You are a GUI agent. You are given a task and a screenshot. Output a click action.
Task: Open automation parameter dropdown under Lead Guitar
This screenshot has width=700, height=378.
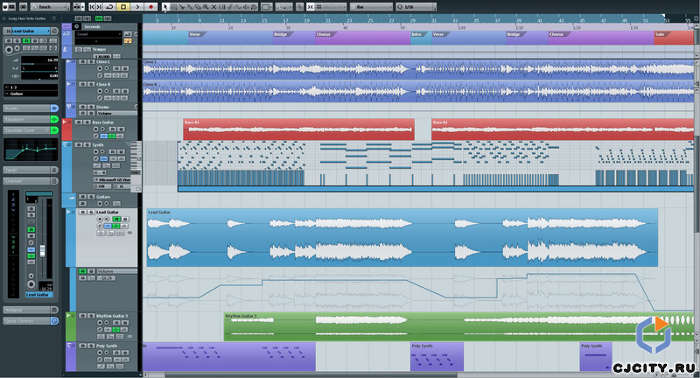click(117, 271)
